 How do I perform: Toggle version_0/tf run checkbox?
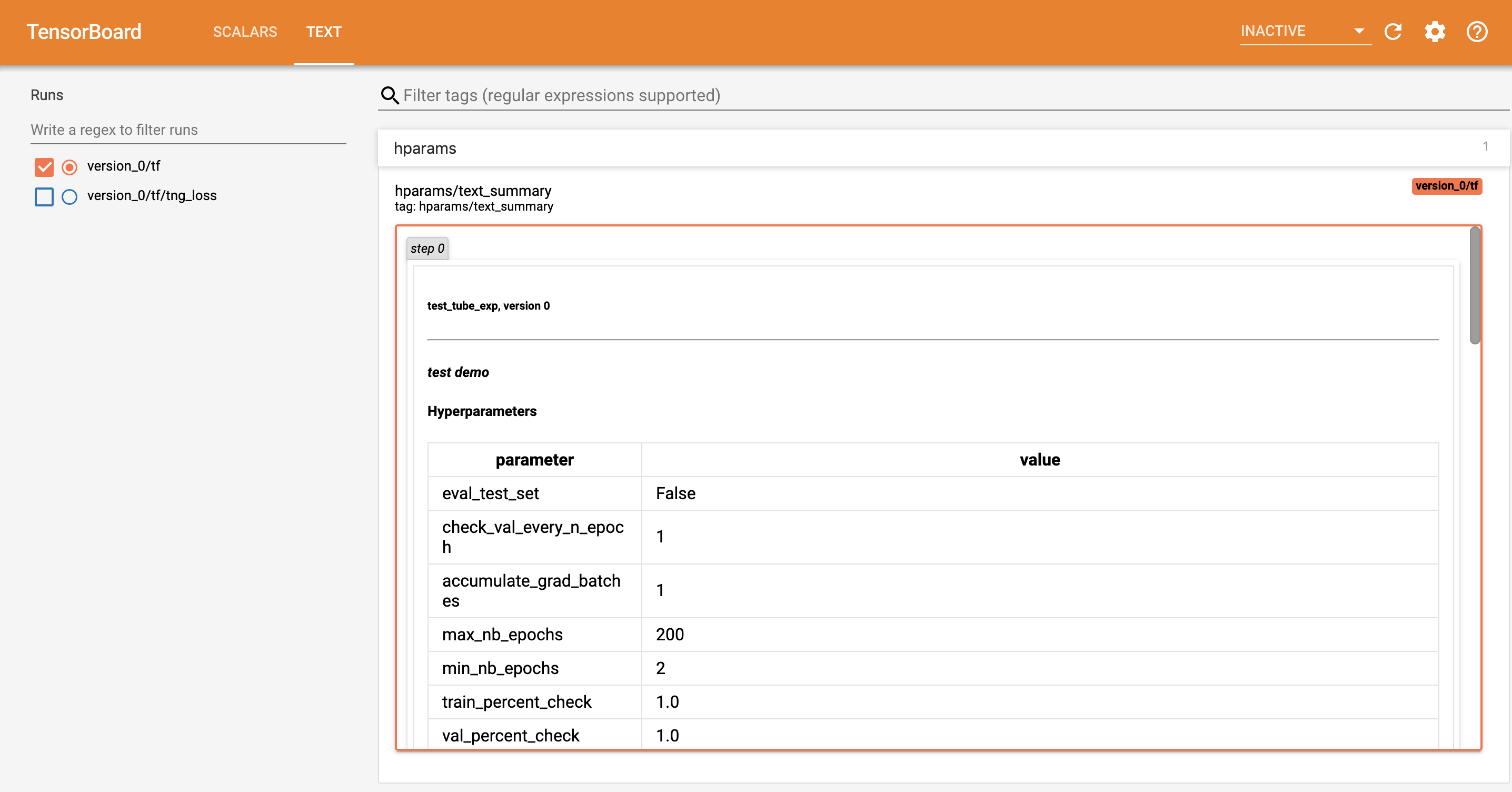pos(44,166)
